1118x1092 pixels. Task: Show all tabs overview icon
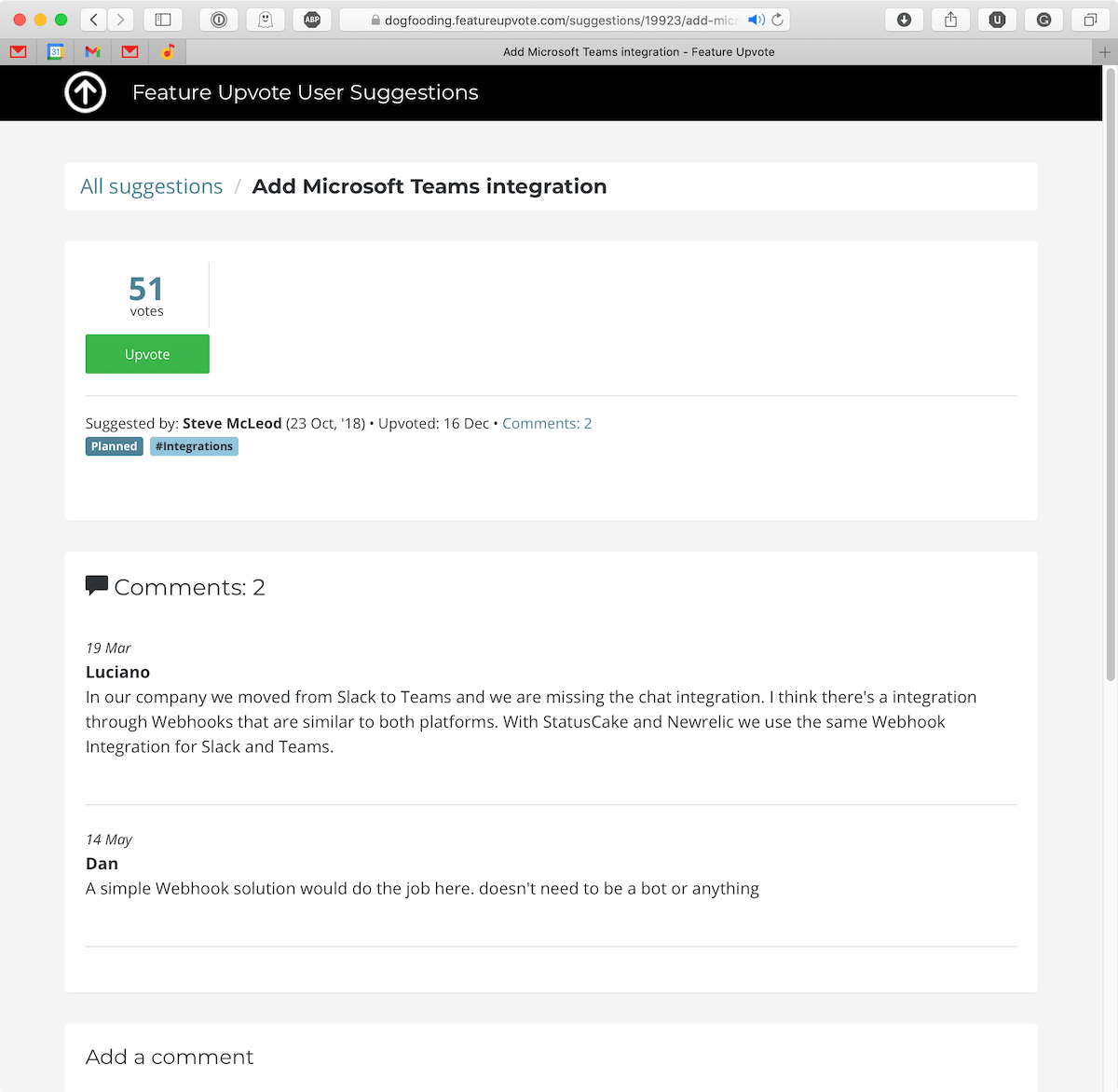[1090, 20]
